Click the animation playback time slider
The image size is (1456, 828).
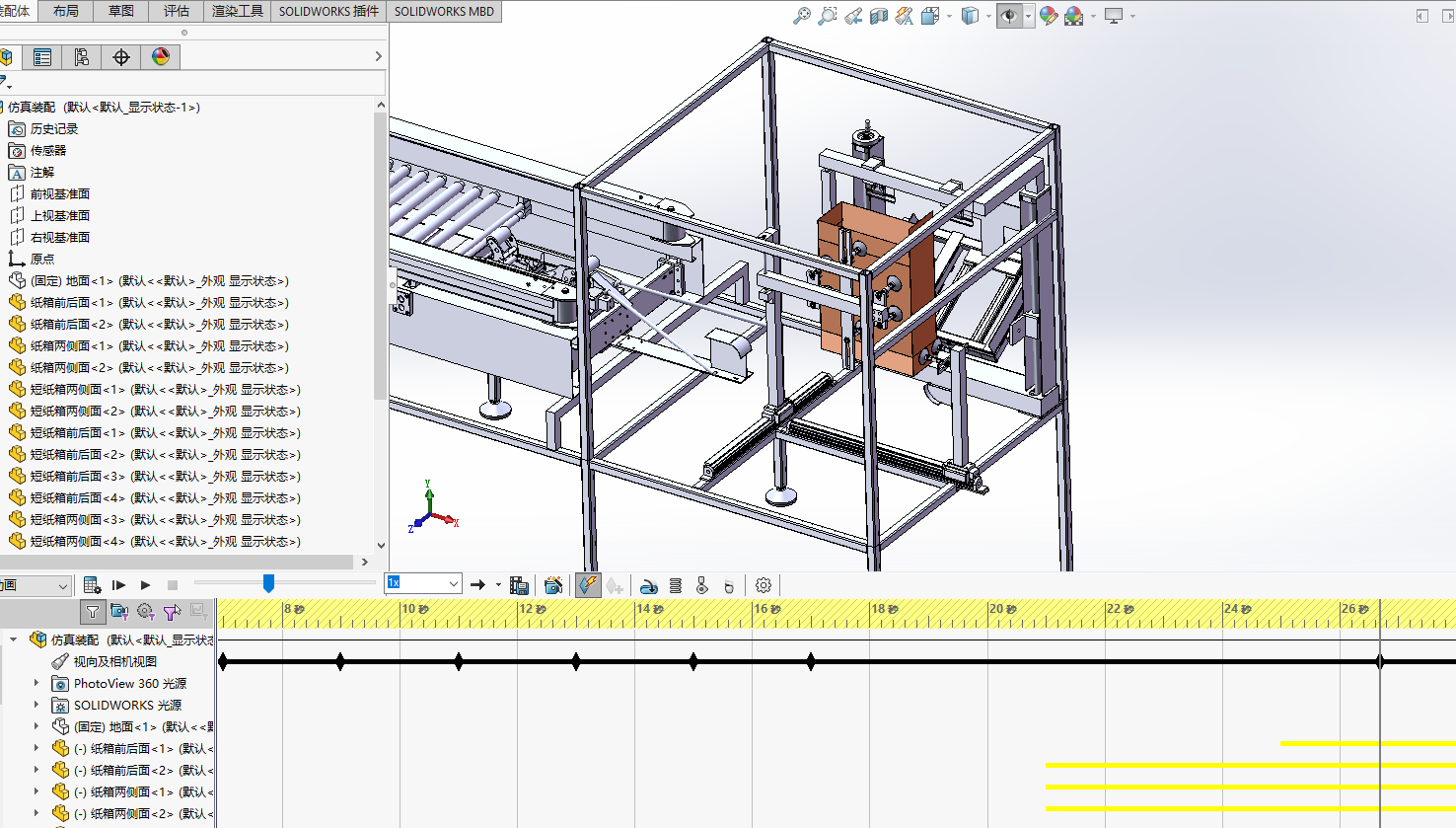tap(268, 584)
